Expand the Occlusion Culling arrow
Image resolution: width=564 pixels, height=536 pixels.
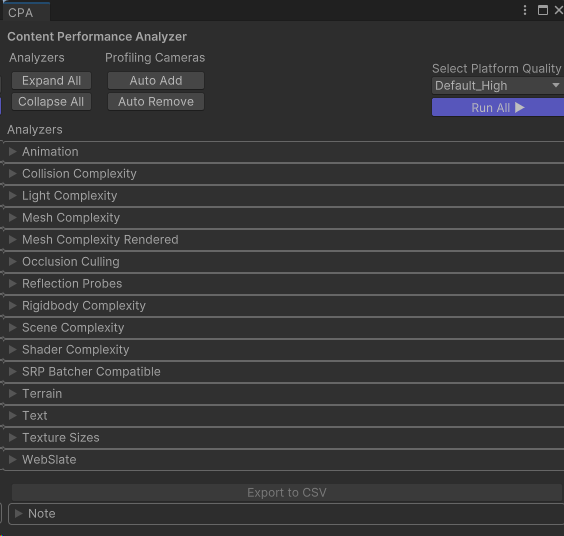(x=13, y=262)
